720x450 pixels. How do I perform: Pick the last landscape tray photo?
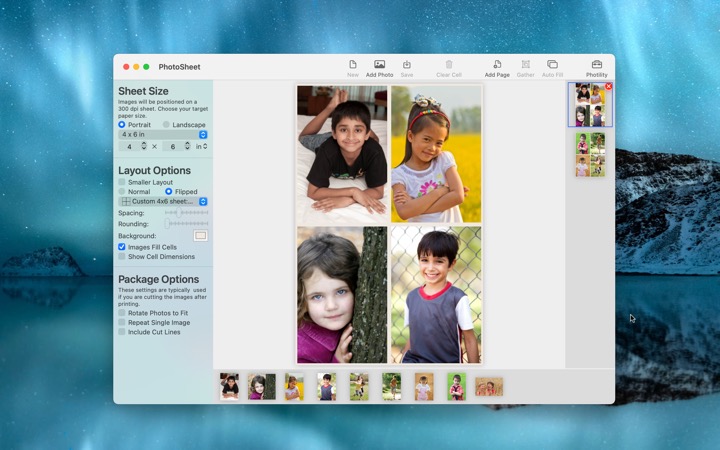(489, 387)
